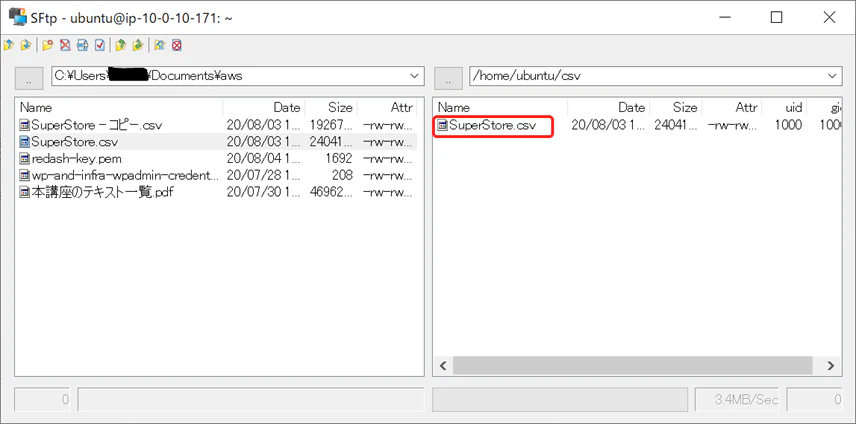This screenshot has height=424, width=856.
Task: Click the refresh folder icon in toolbar
Action: tap(159, 45)
